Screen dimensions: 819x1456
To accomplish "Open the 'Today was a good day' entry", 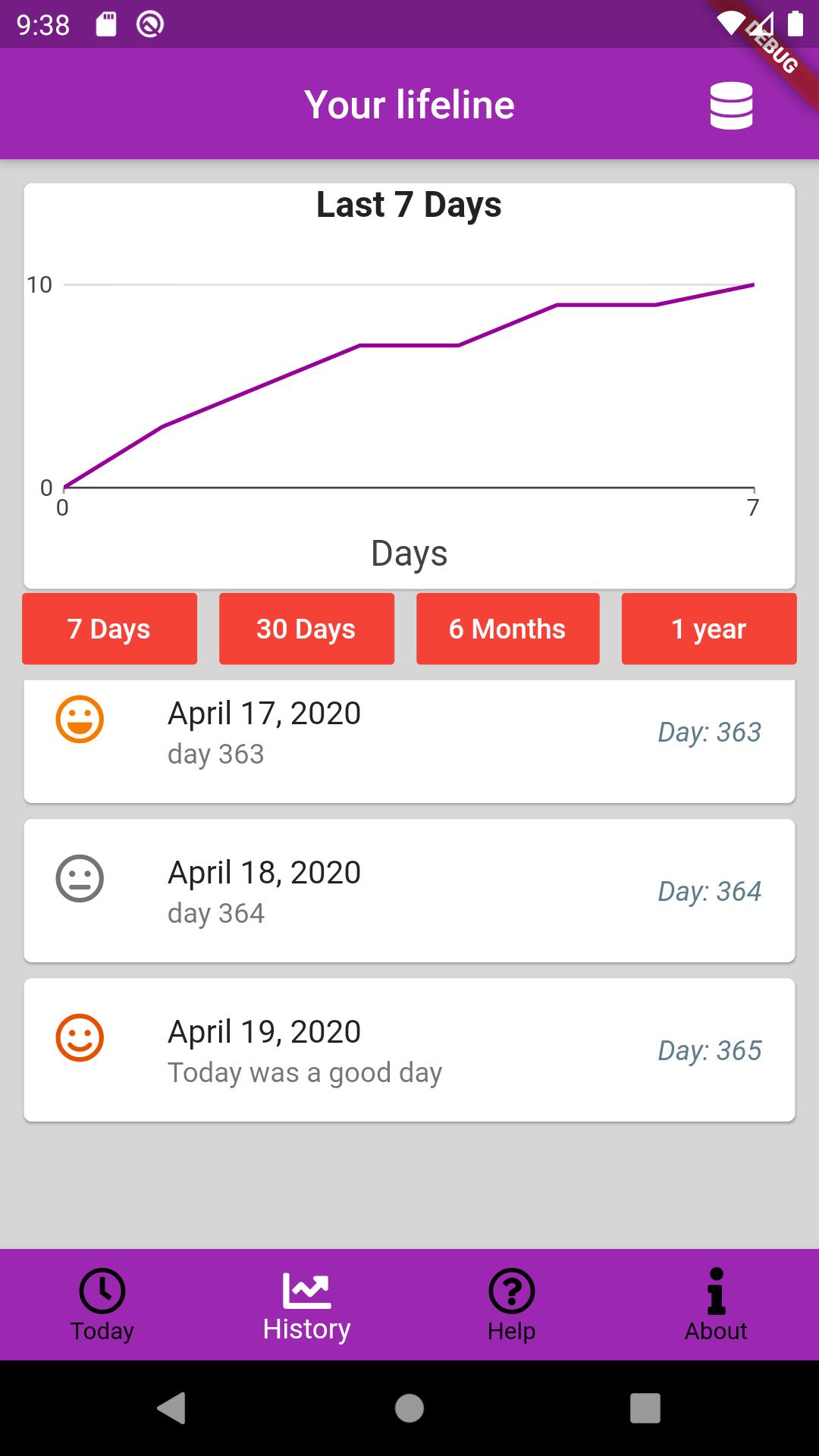I will 409,1050.
